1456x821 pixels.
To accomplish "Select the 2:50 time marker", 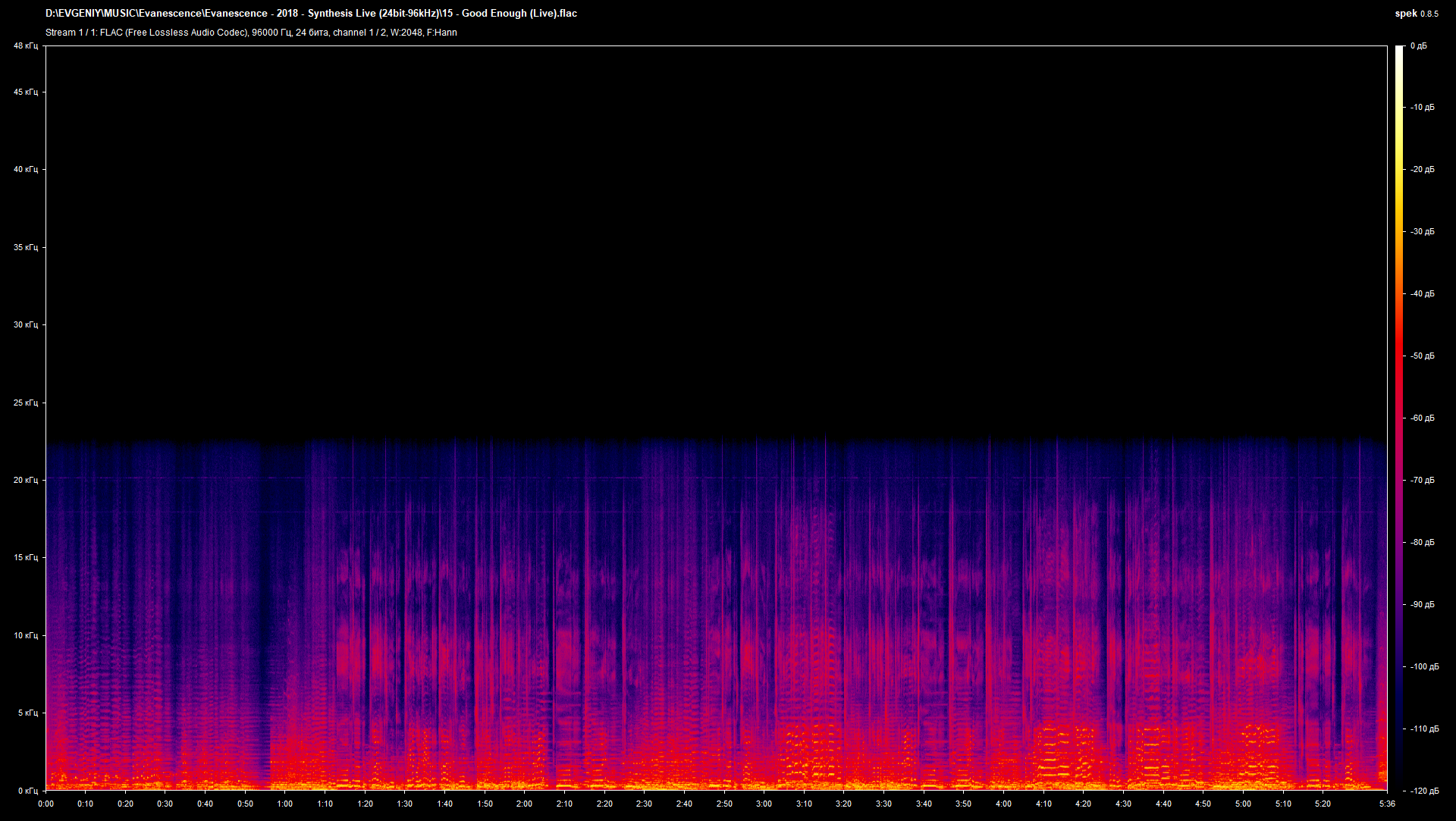I will coord(724,804).
